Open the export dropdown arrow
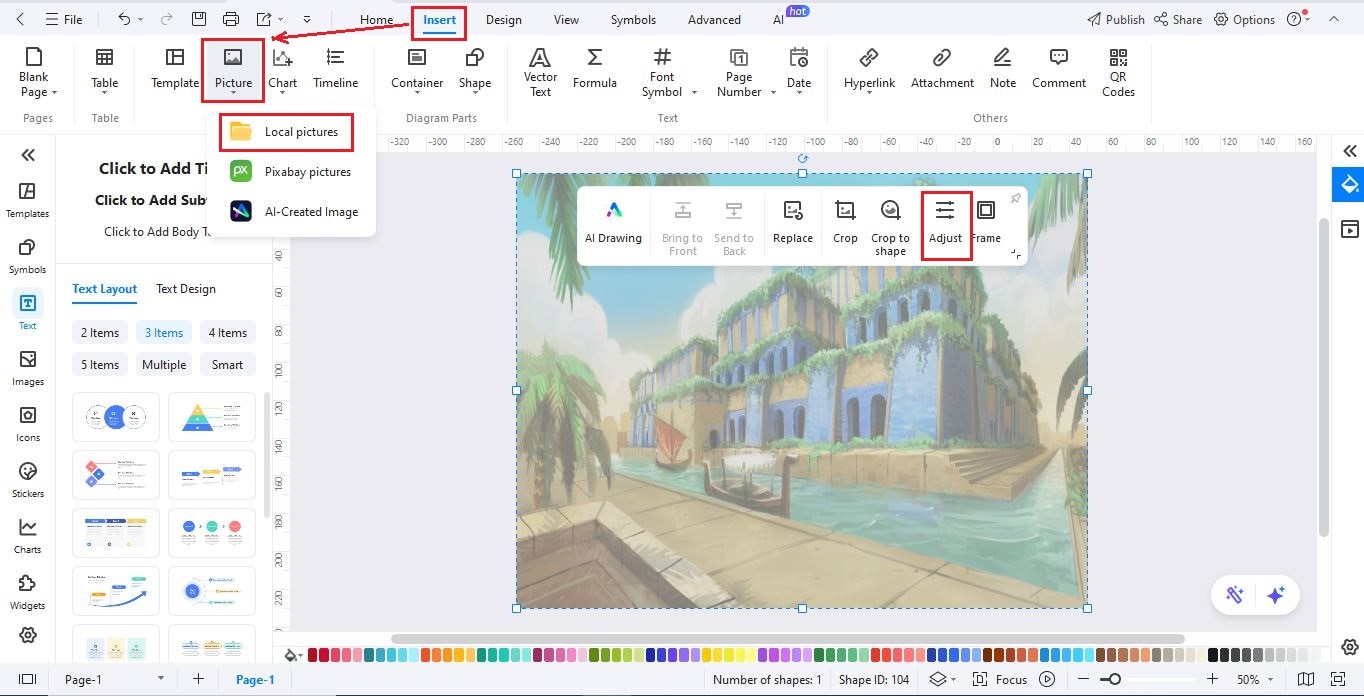Screen dimensions: 1364x696 point(282,20)
